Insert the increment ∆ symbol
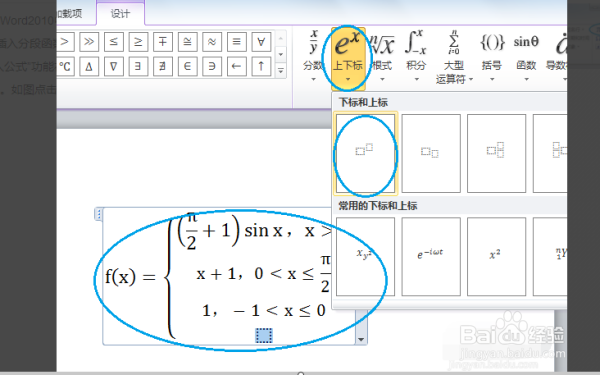This screenshot has width=600, height=375. tap(89, 66)
